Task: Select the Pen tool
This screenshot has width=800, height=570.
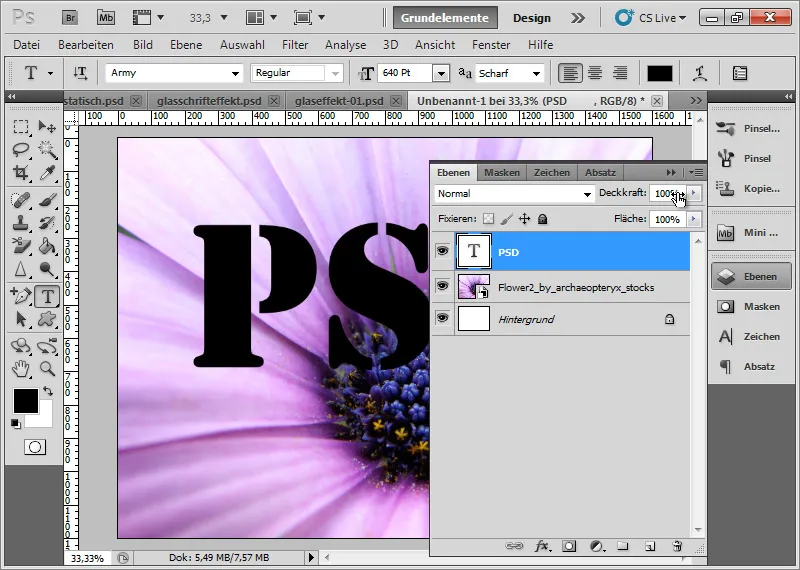Action: click(x=21, y=296)
